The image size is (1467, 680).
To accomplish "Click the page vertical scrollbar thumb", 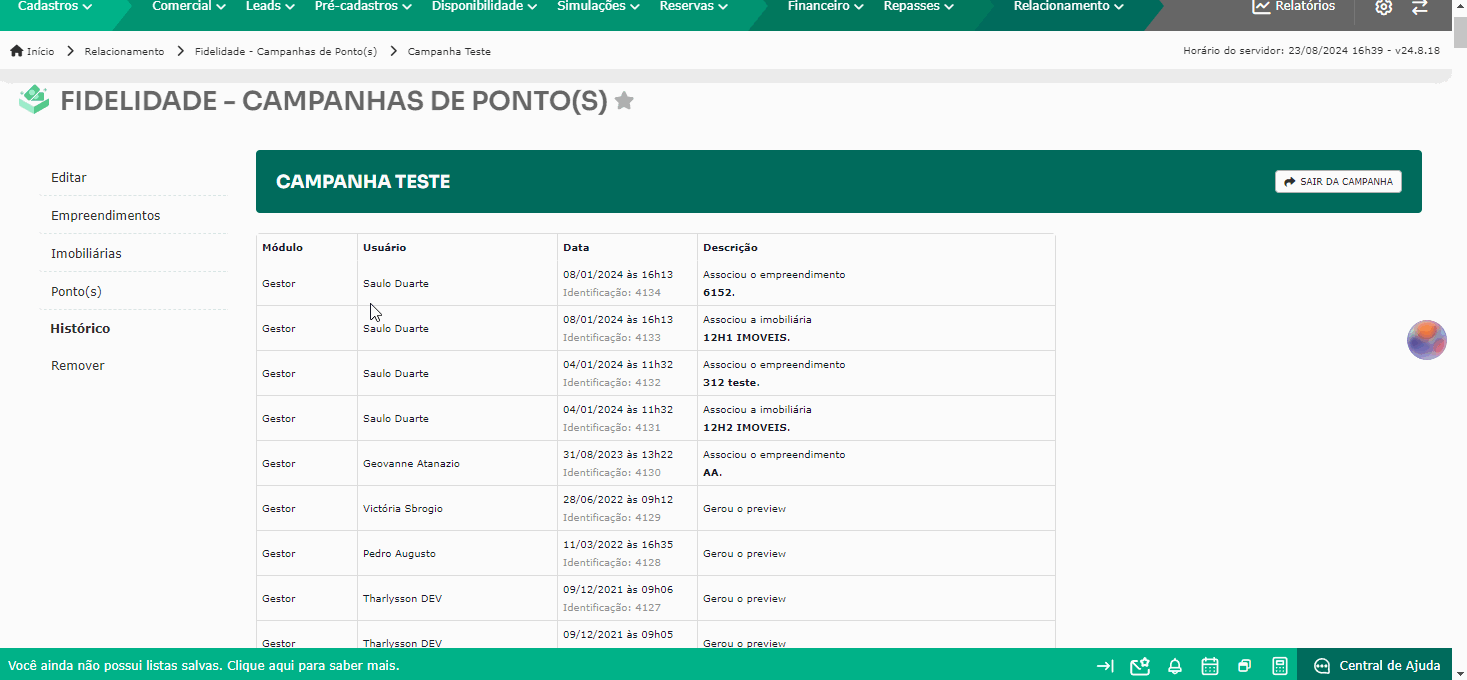I will pyautogui.click(x=1459, y=33).
